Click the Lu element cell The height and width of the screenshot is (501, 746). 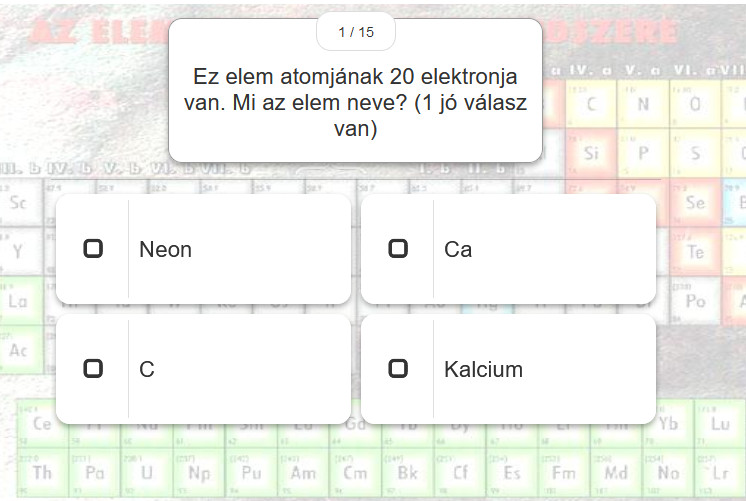tap(719, 423)
